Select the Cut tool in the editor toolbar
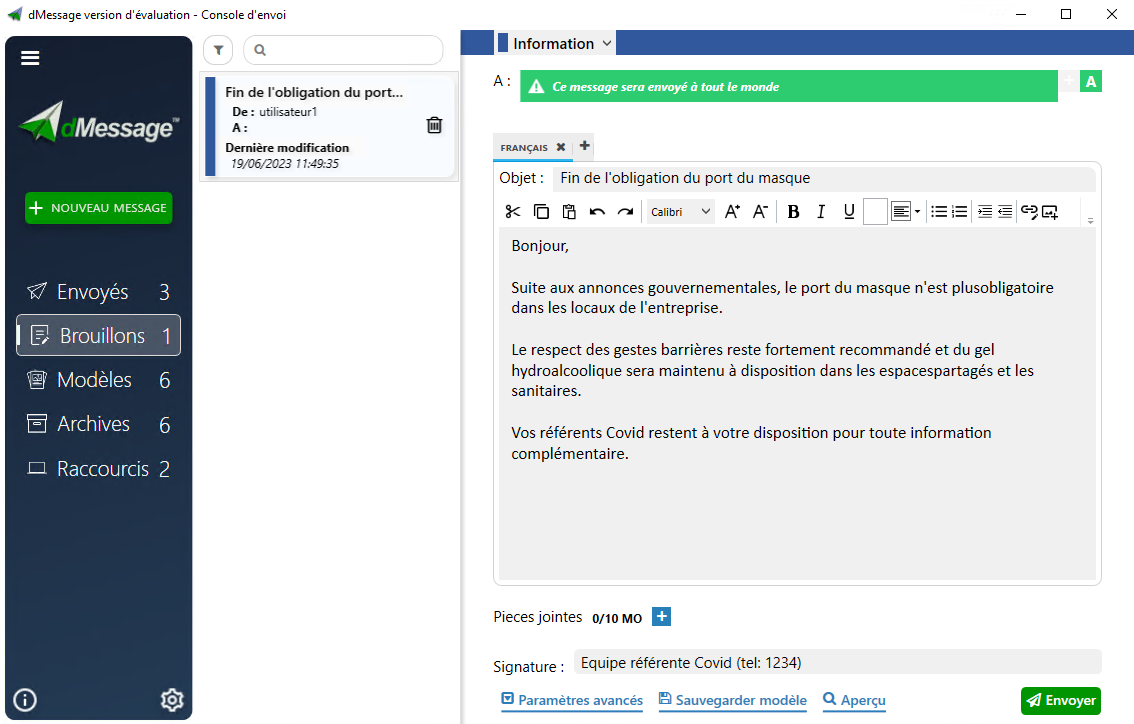This screenshot has height=724, width=1134. coord(512,212)
